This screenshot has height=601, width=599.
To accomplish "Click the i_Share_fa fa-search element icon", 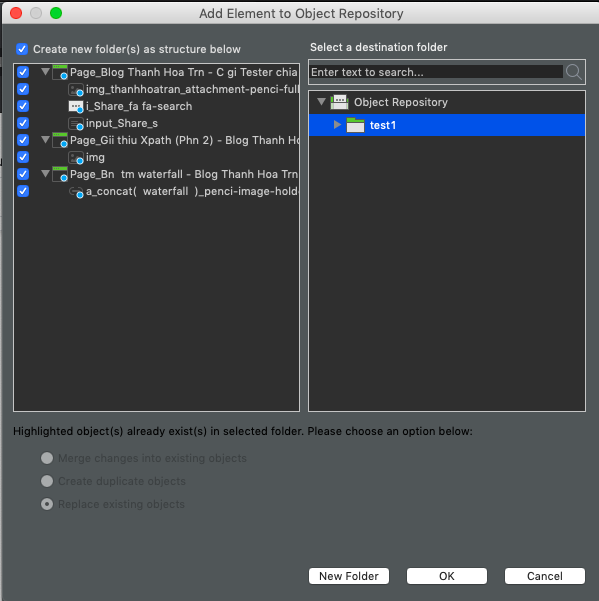I will (76, 106).
